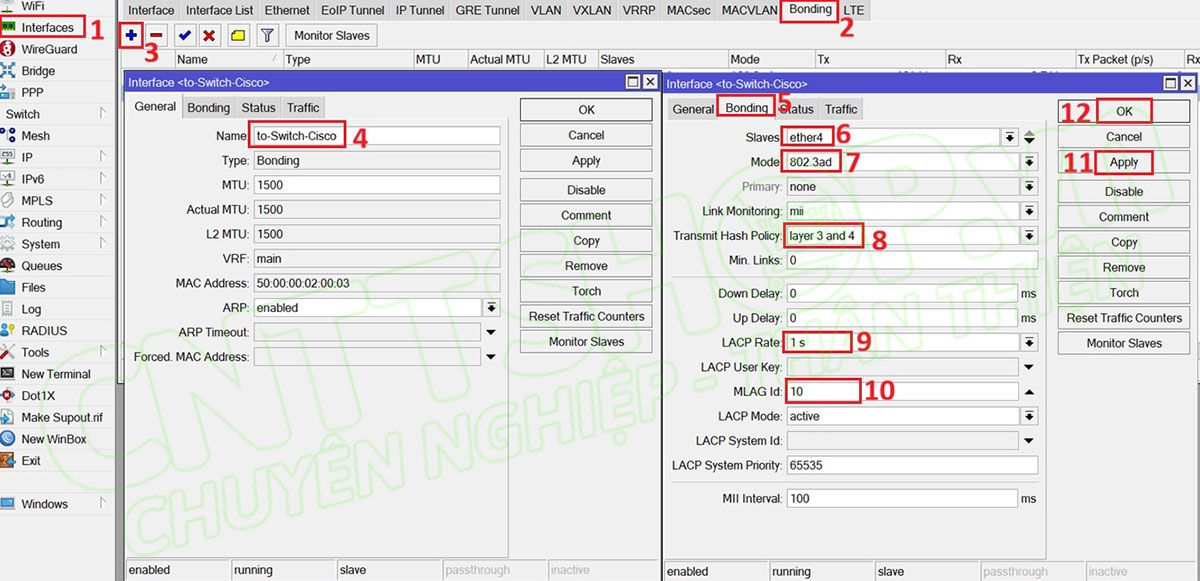Expand the Routing submenu
Screen dimensions: 1200x581
[x=102, y=222]
